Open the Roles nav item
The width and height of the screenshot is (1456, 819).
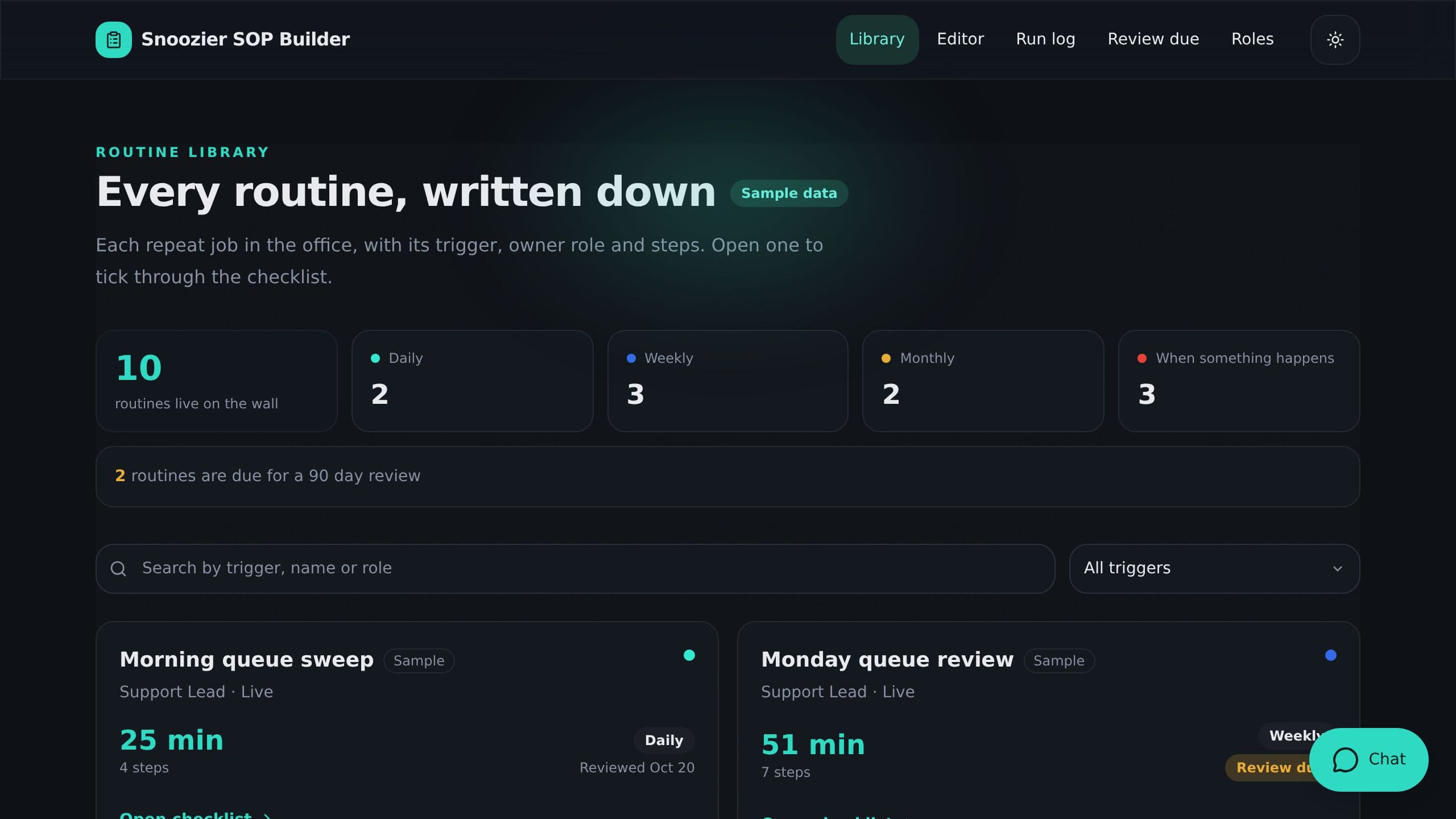coord(1252,39)
